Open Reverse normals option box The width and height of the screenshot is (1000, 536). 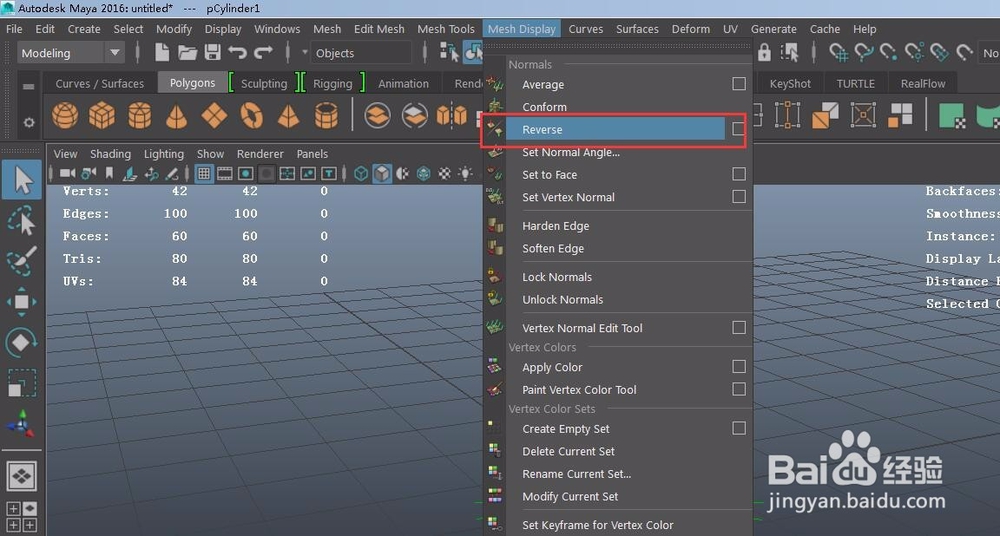pos(738,129)
